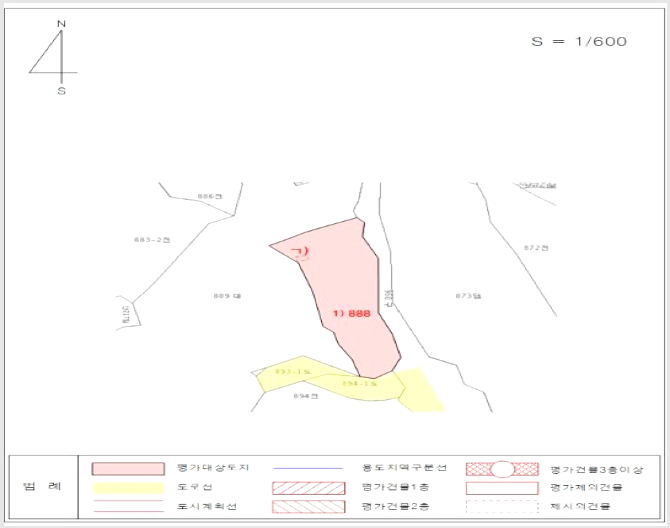Click parcel label 889 대
Viewport: 670px width, 528px height.
[227, 296]
